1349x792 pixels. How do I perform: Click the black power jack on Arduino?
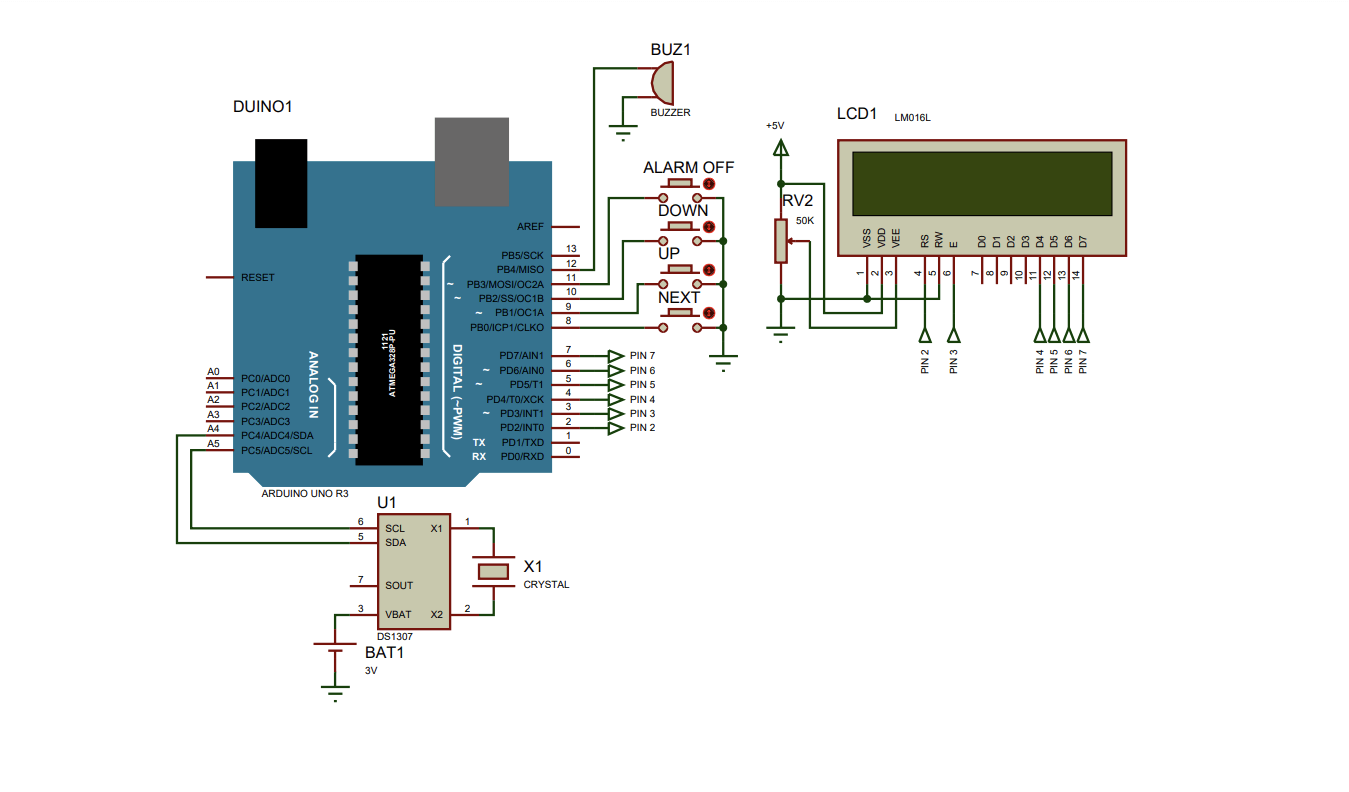pyautogui.click(x=281, y=184)
